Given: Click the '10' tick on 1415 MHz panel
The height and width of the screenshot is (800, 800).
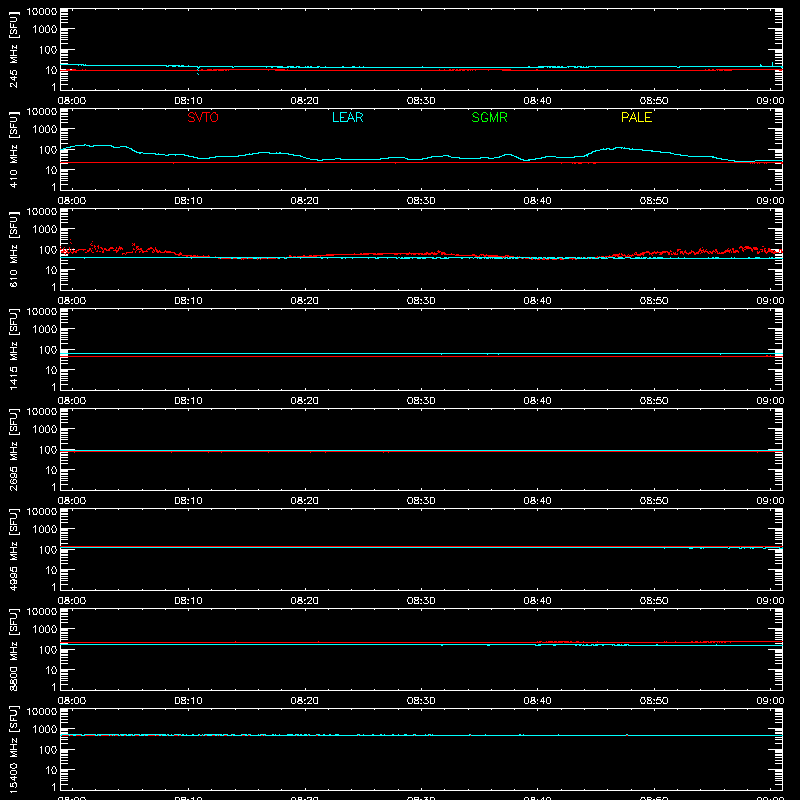Looking at the screenshot, I should (x=51, y=370).
